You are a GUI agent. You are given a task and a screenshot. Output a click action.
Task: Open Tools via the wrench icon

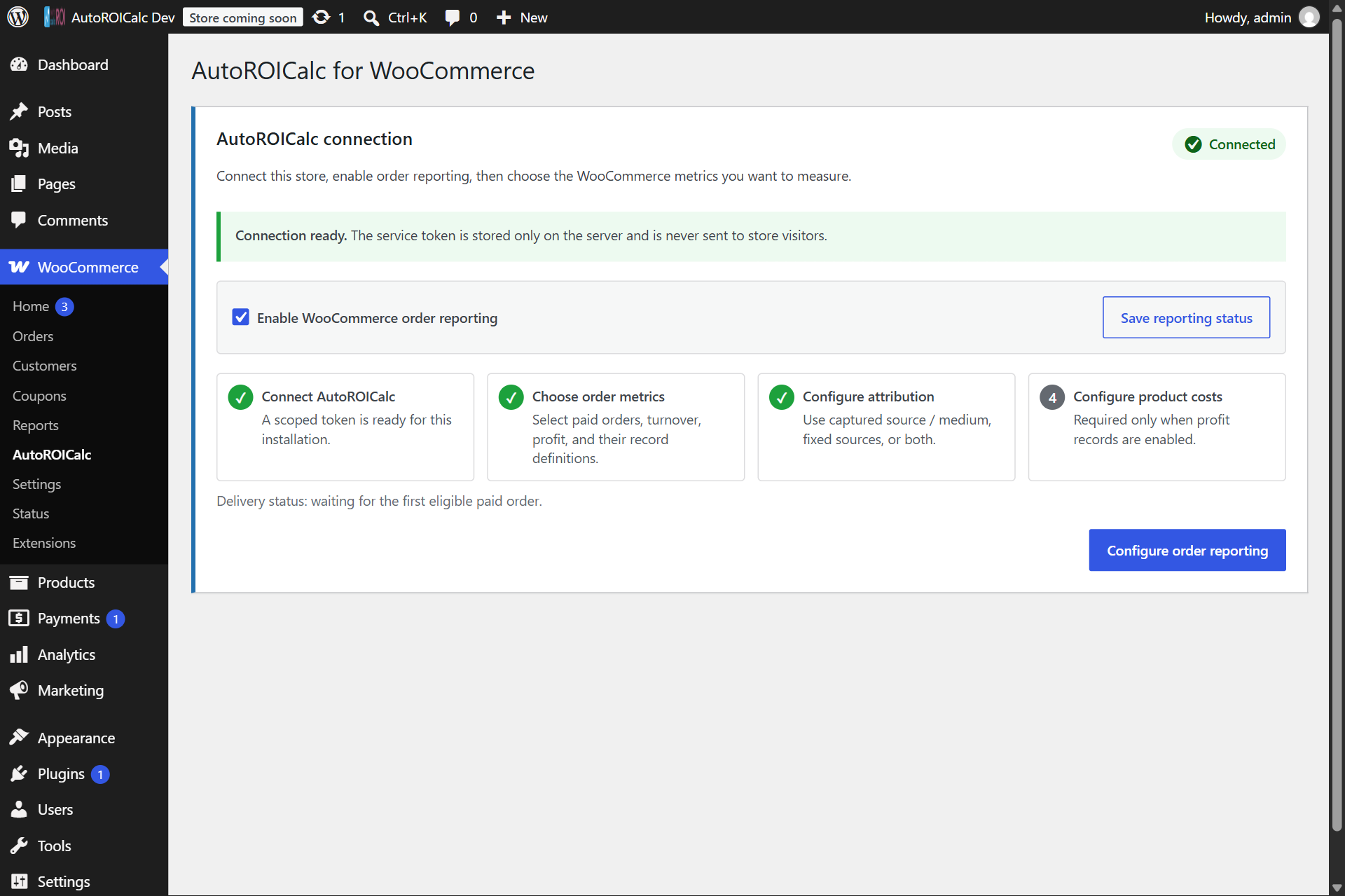pos(19,846)
